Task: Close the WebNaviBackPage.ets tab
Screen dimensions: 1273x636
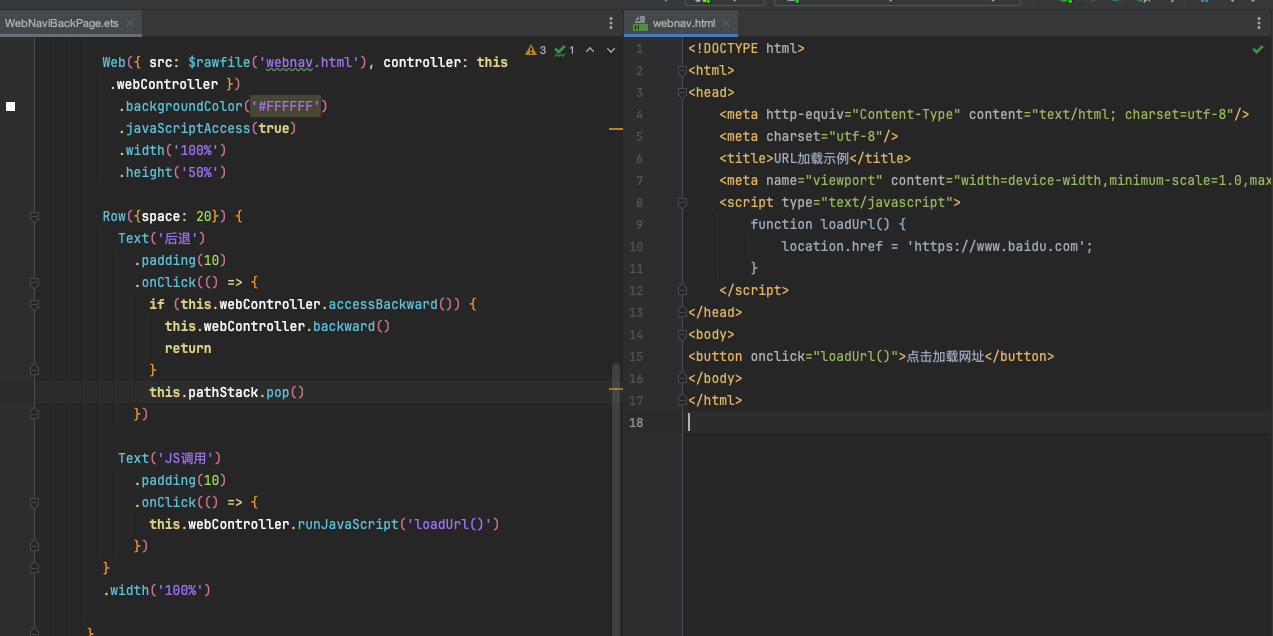Action: coord(131,23)
